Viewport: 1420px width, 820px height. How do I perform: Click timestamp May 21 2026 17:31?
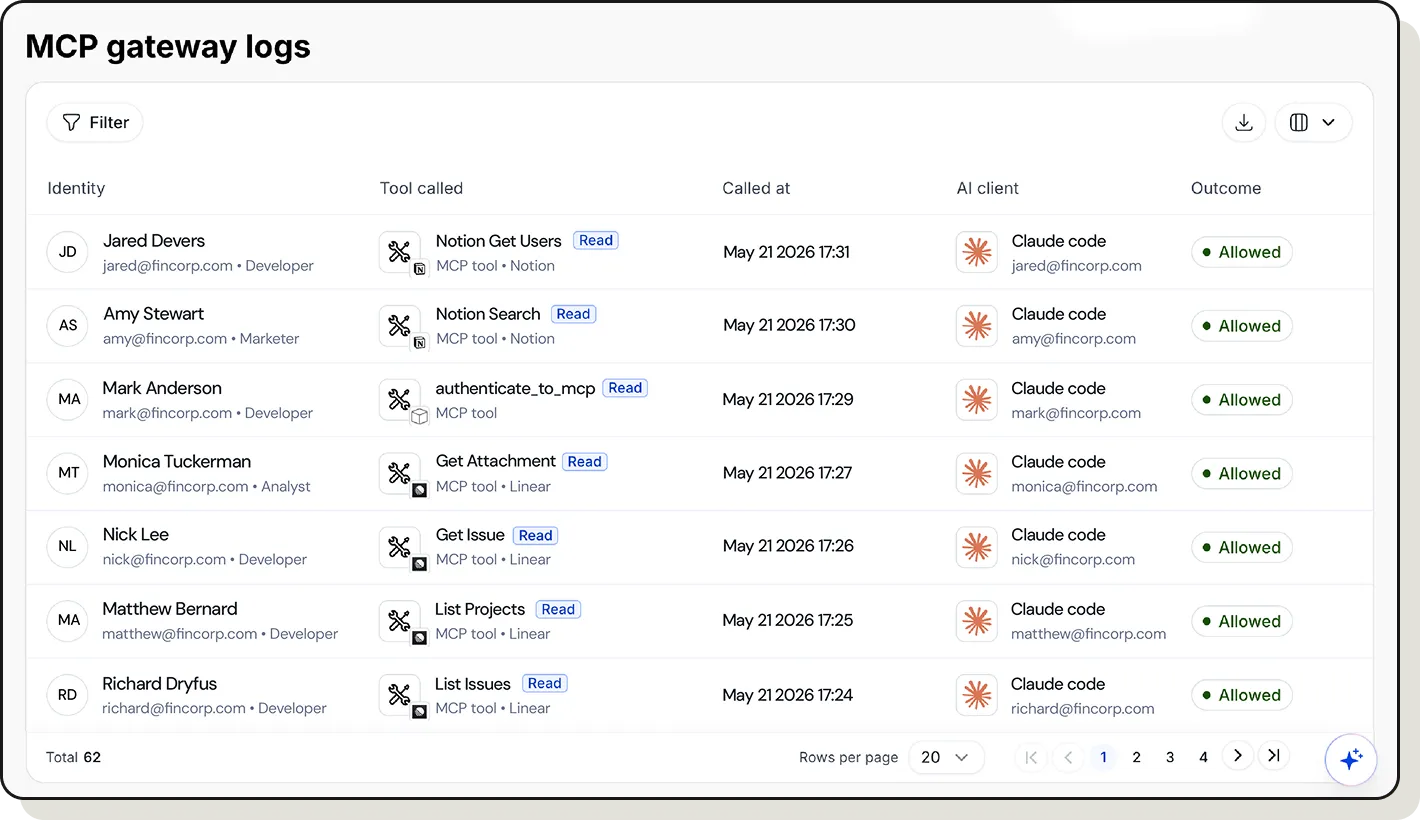(787, 252)
